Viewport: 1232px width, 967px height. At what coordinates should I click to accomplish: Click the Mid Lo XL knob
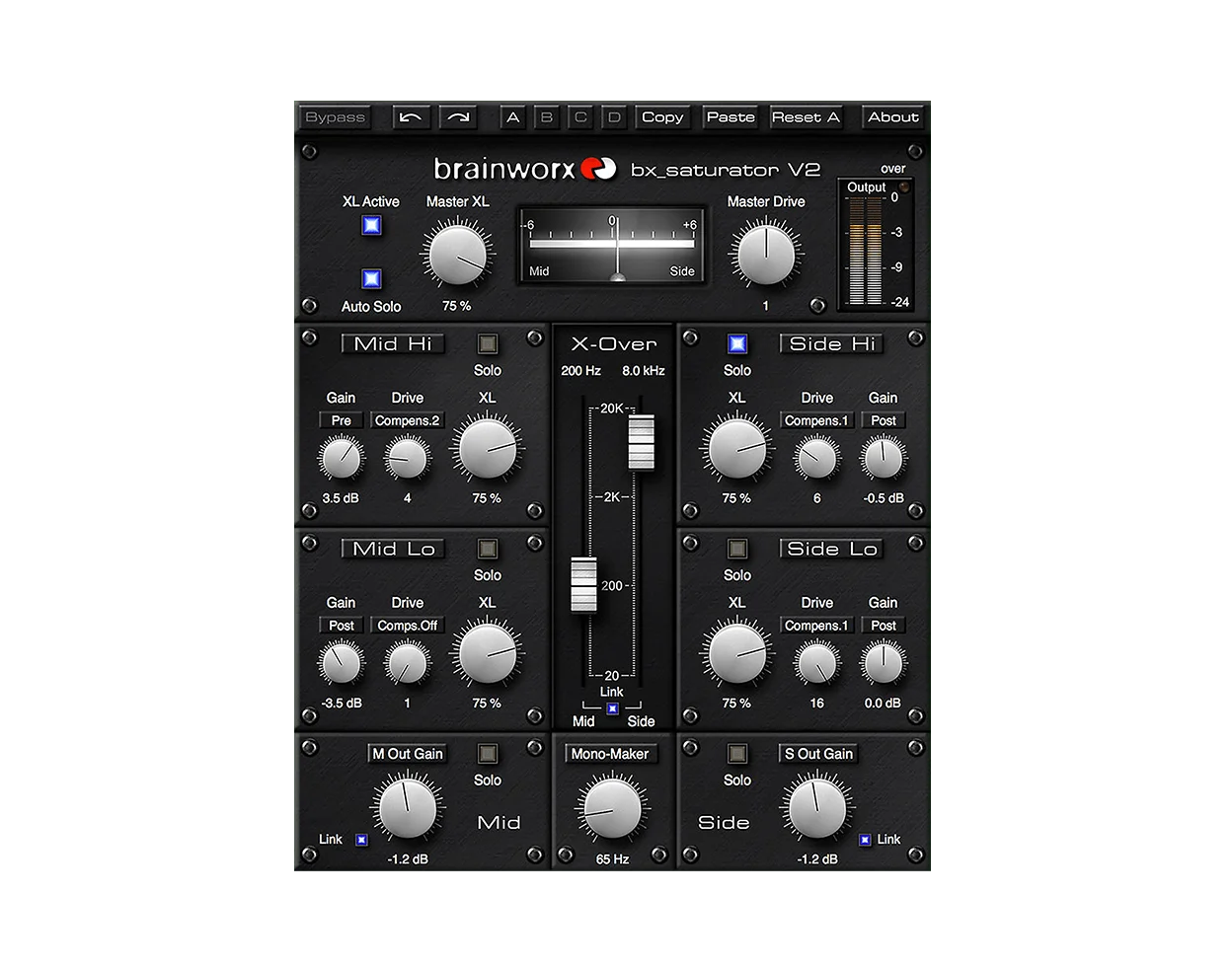[x=487, y=653]
